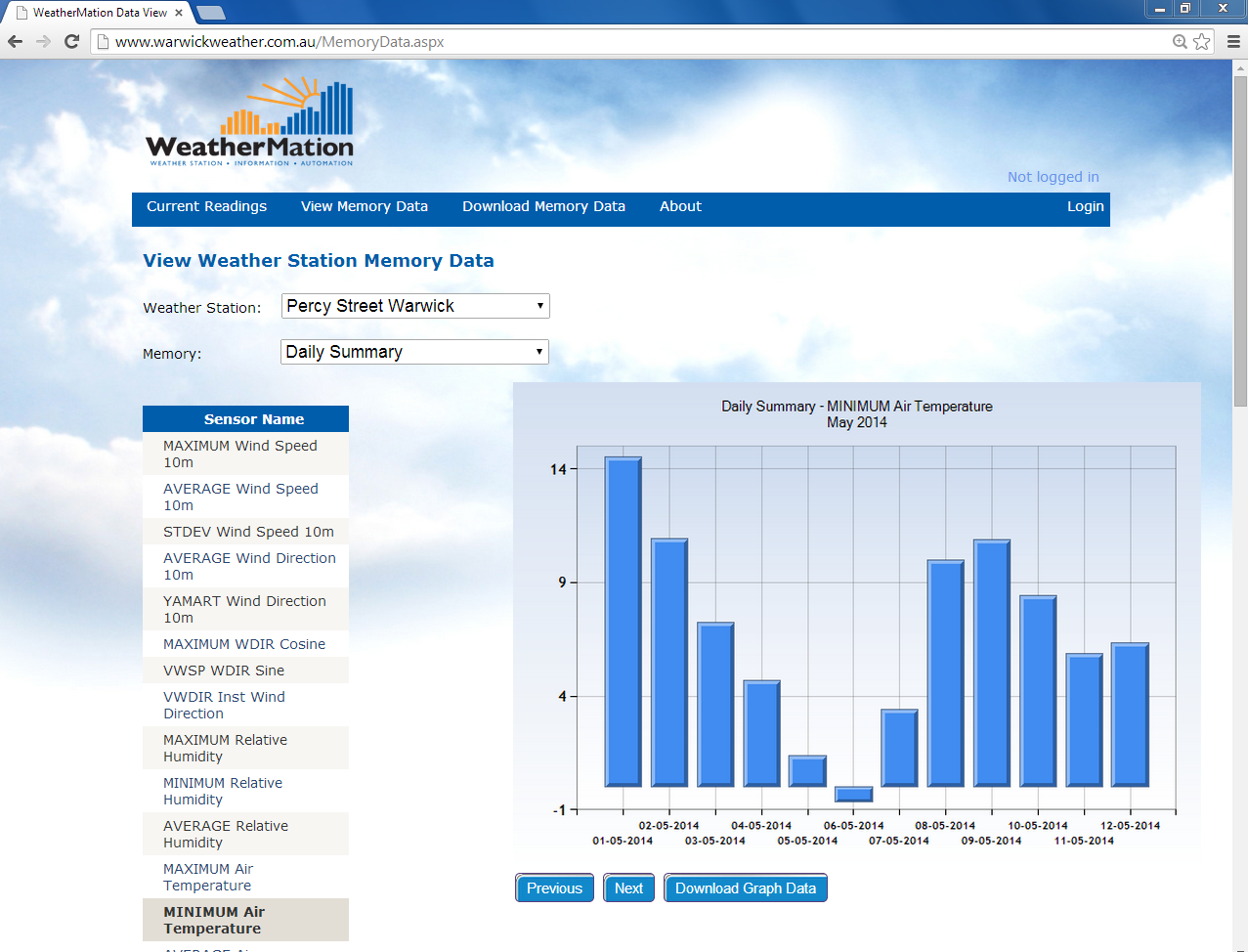This screenshot has height=952, width=1248.
Task: Open Current Readings menu item
Action: [x=206, y=206]
